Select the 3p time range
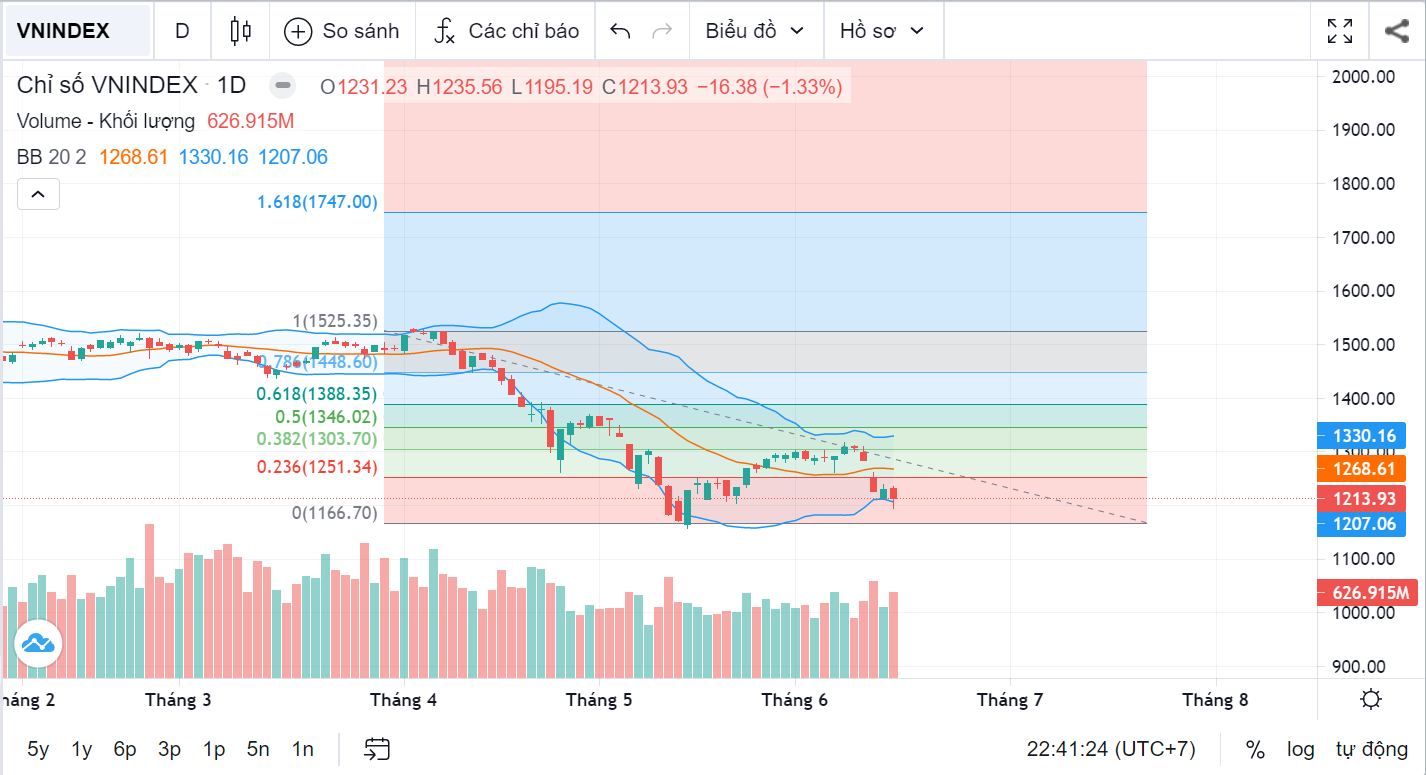1426x775 pixels. tap(170, 749)
